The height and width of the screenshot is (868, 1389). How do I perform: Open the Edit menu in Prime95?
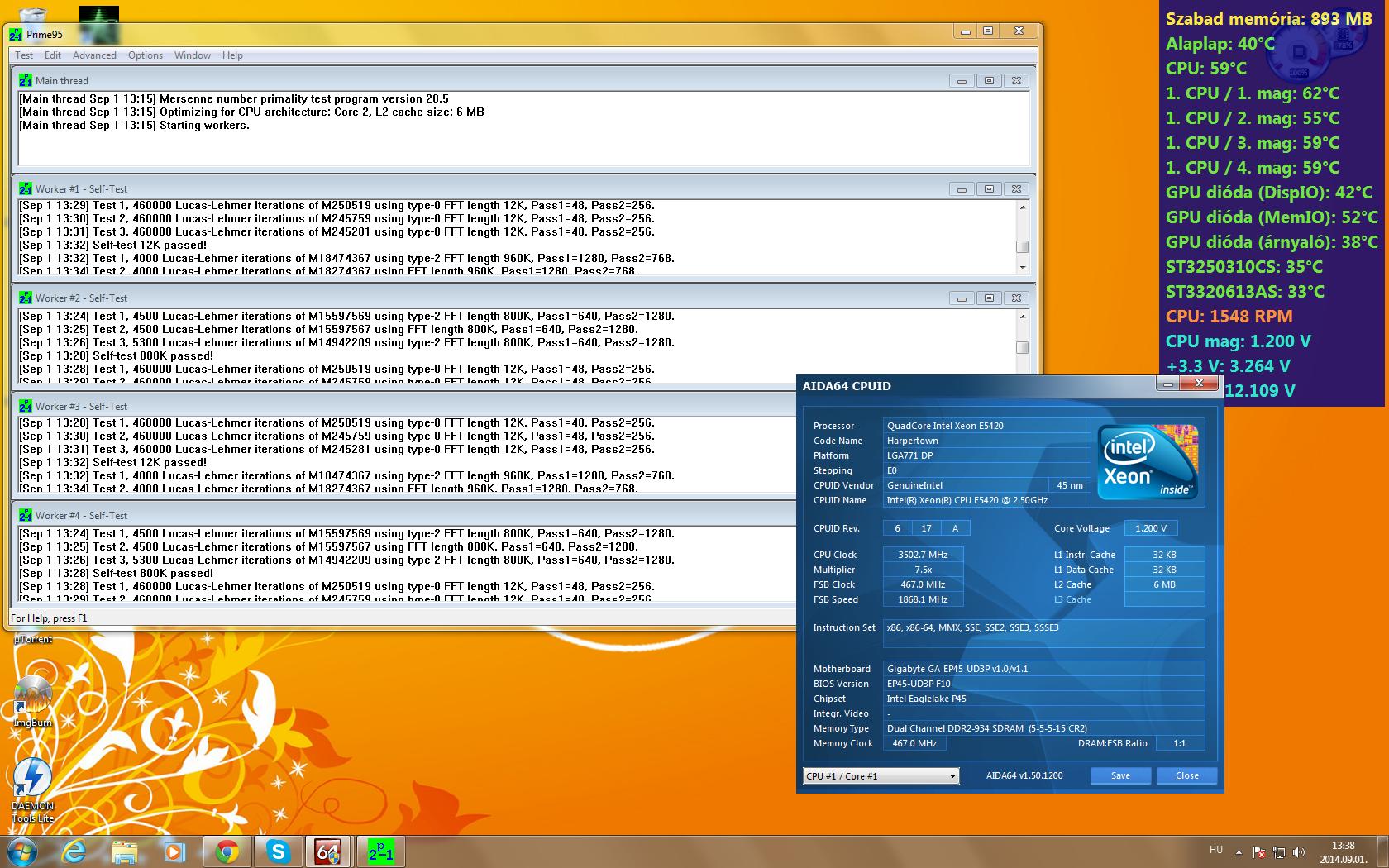point(53,55)
